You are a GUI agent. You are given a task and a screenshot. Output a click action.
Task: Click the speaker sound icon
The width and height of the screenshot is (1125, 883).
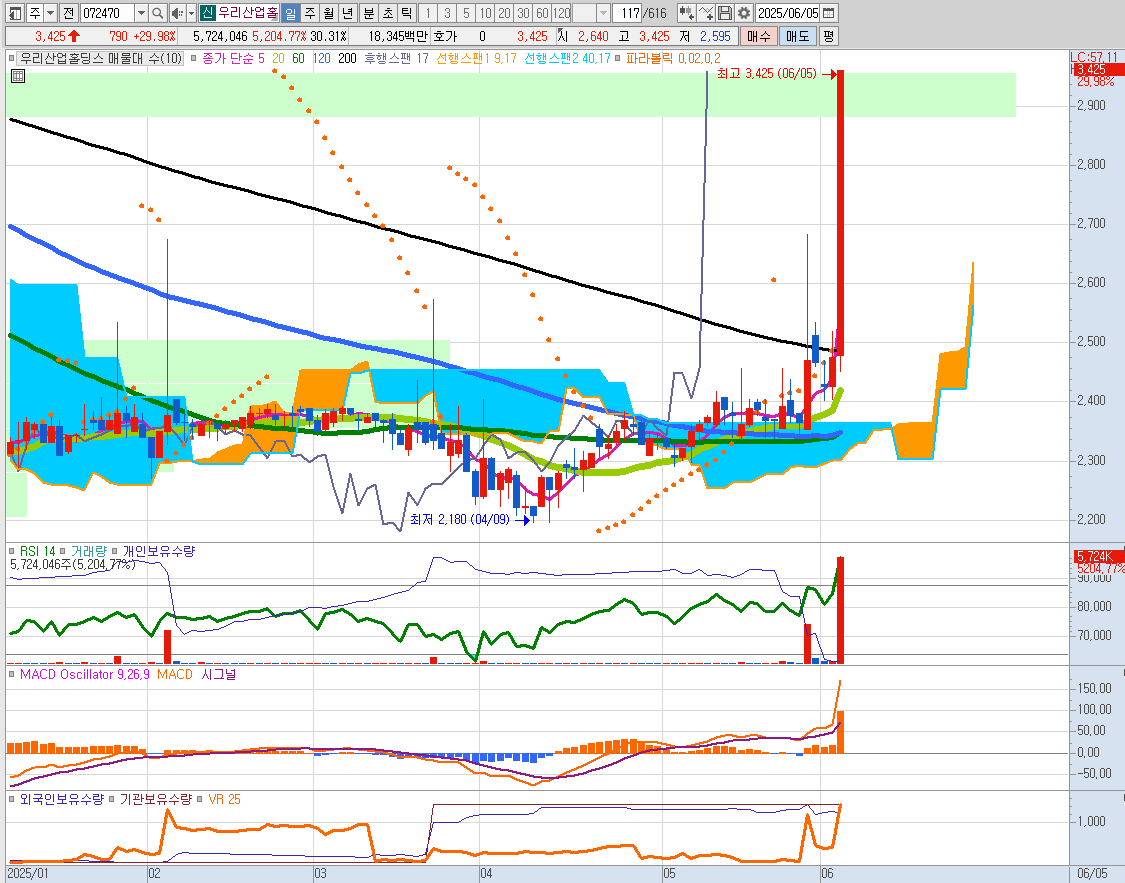[177, 13]
